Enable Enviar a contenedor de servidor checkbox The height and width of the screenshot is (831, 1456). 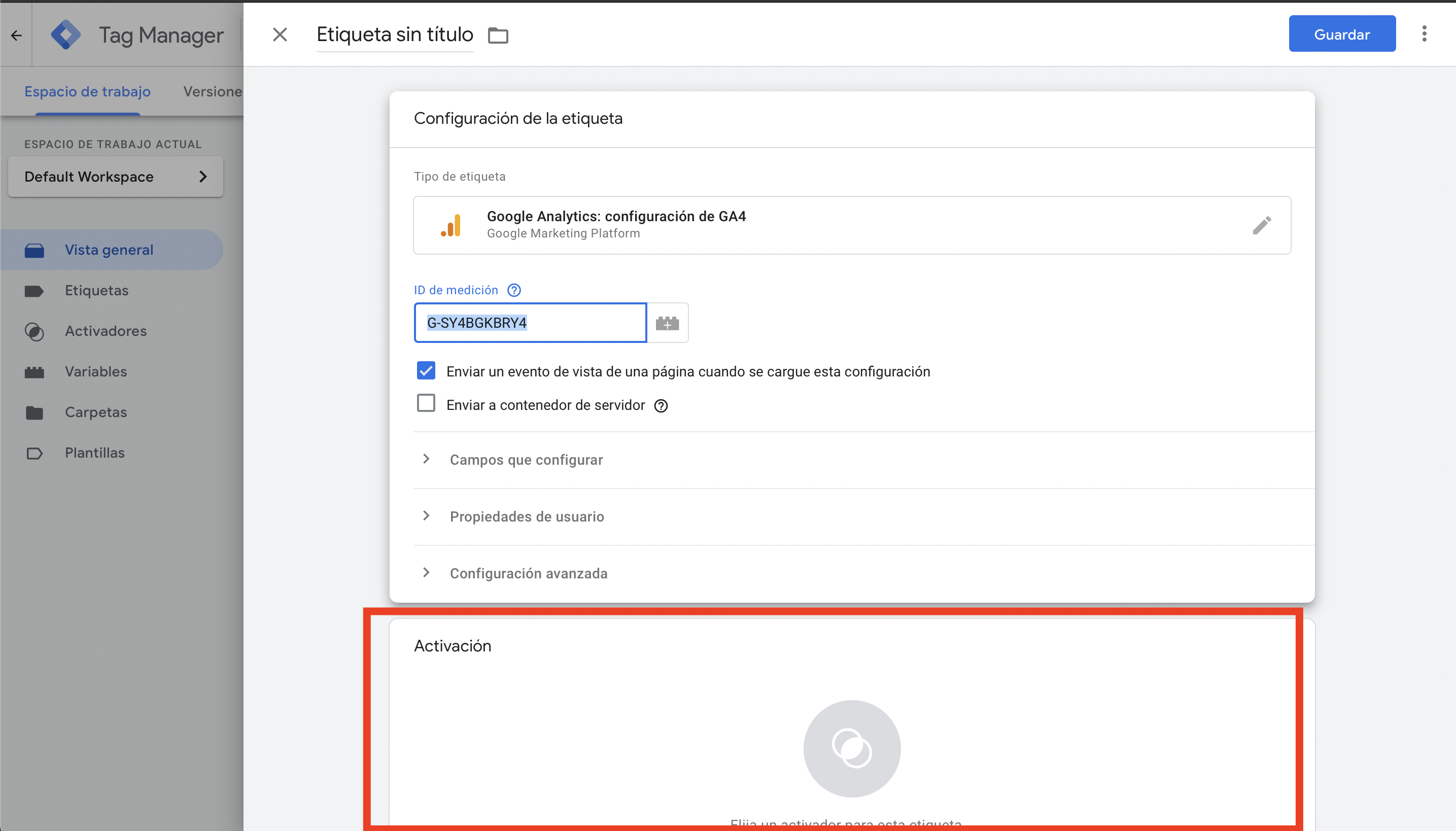pos(426,403)
